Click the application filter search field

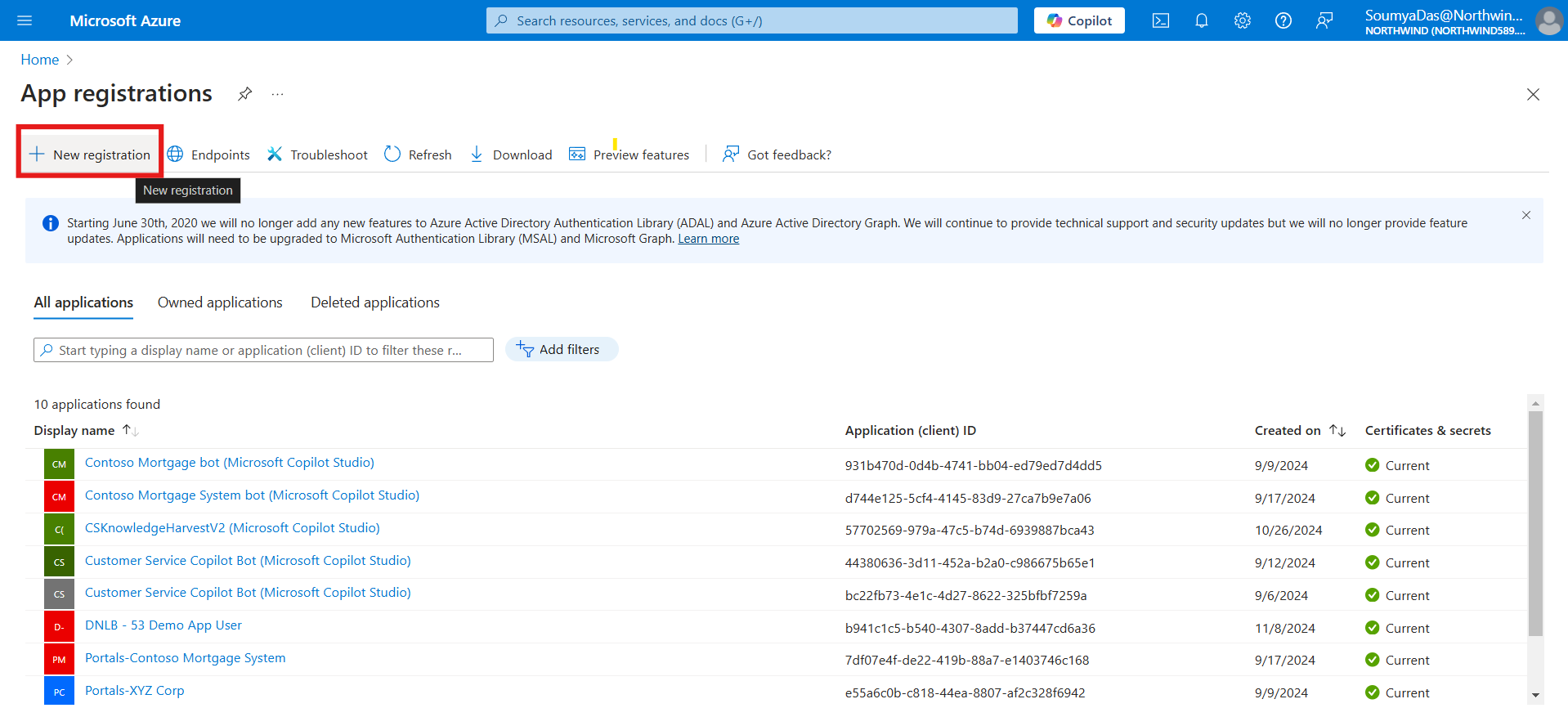(263, 350)
